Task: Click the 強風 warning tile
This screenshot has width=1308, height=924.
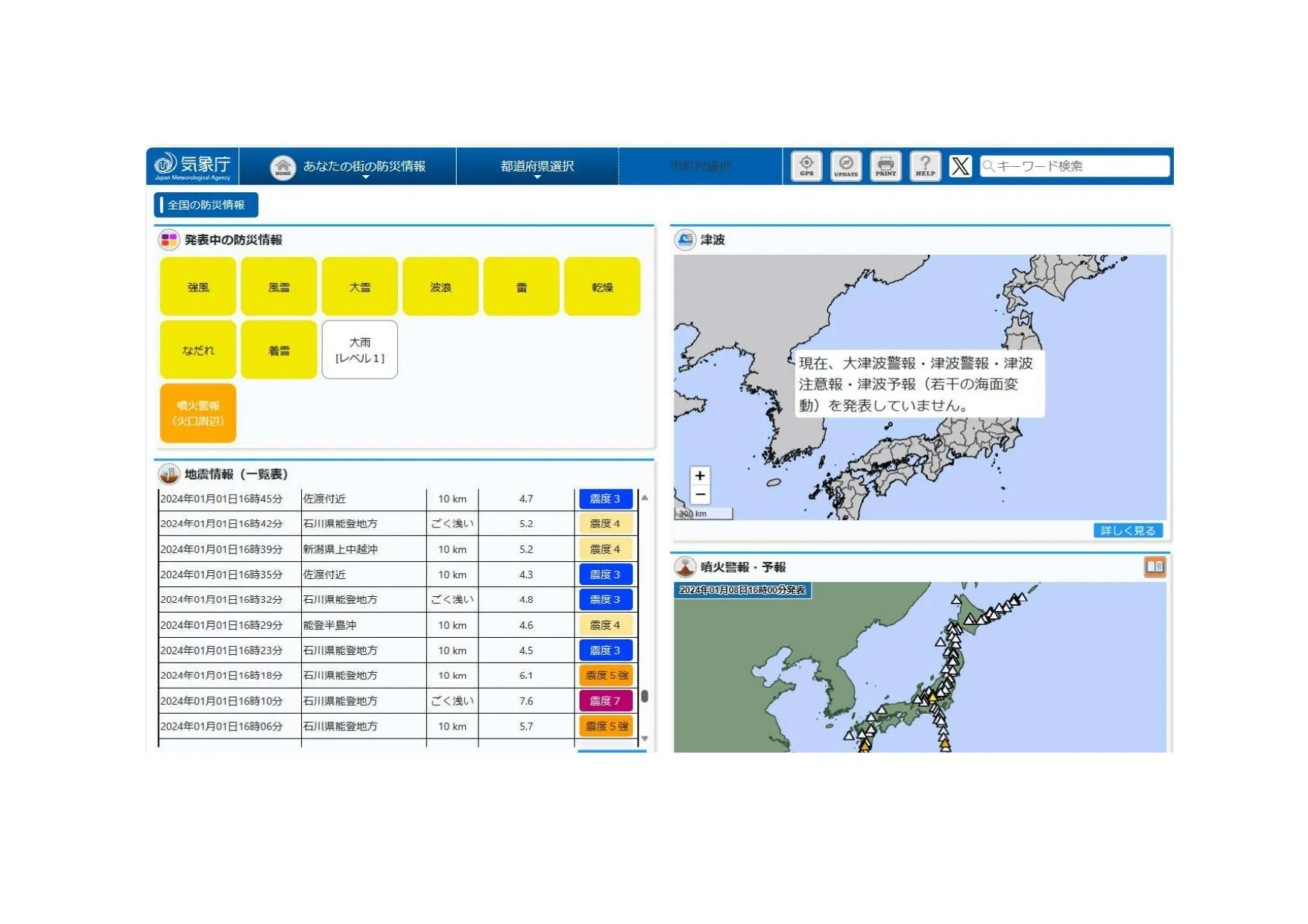Action: [x=198, y=287]
